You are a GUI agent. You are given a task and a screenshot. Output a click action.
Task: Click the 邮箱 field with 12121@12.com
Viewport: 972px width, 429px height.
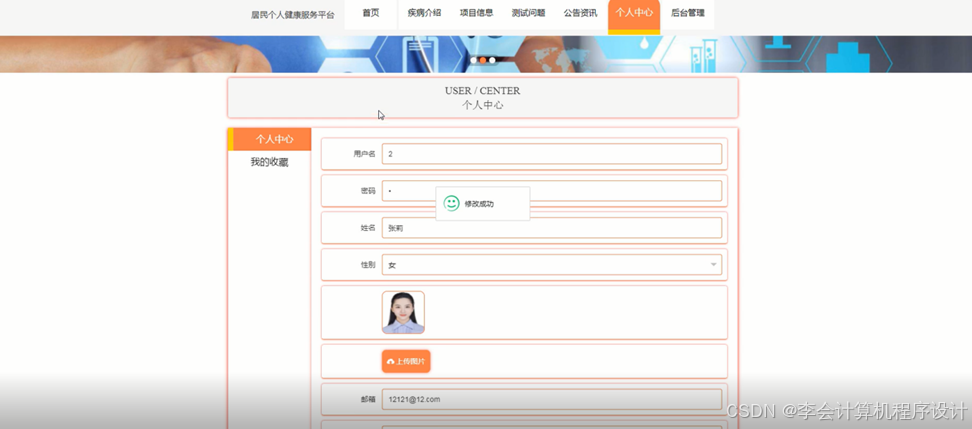[552, 399]
